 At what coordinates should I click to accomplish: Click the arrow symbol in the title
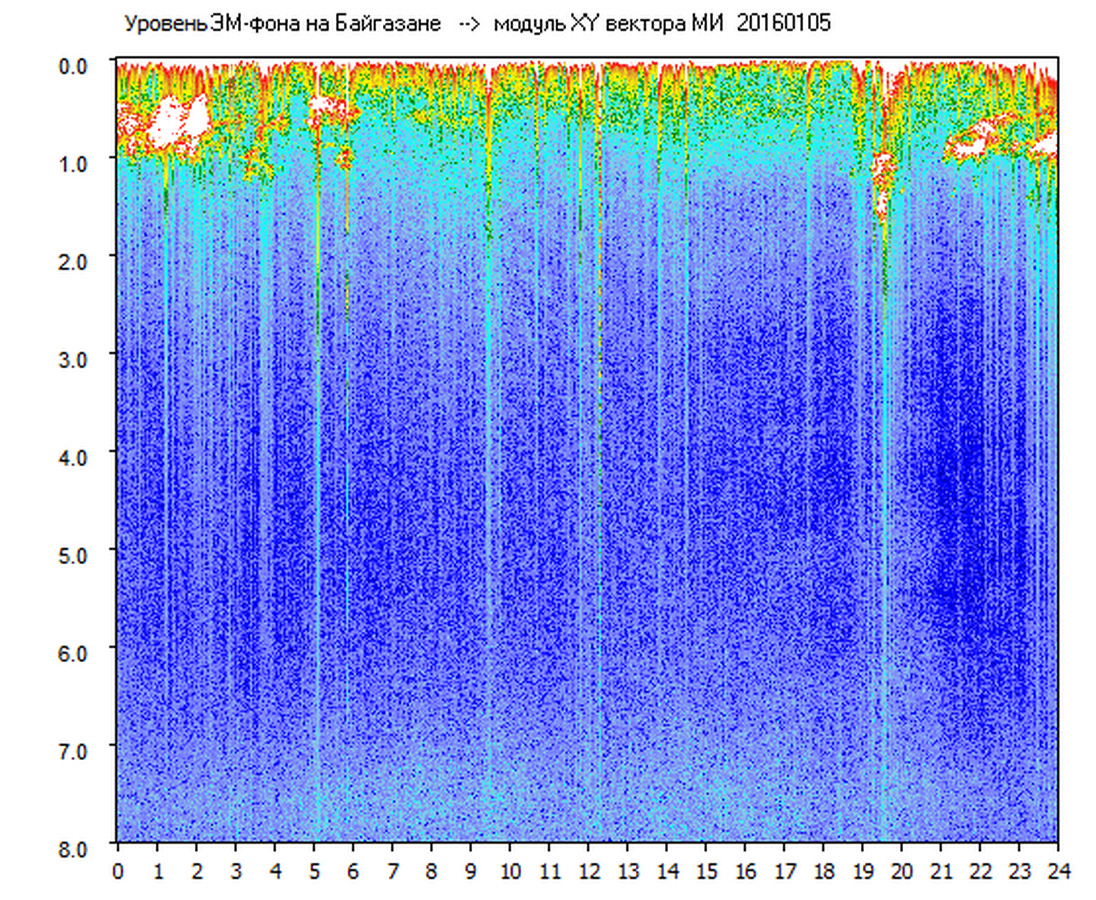[468, 23]
